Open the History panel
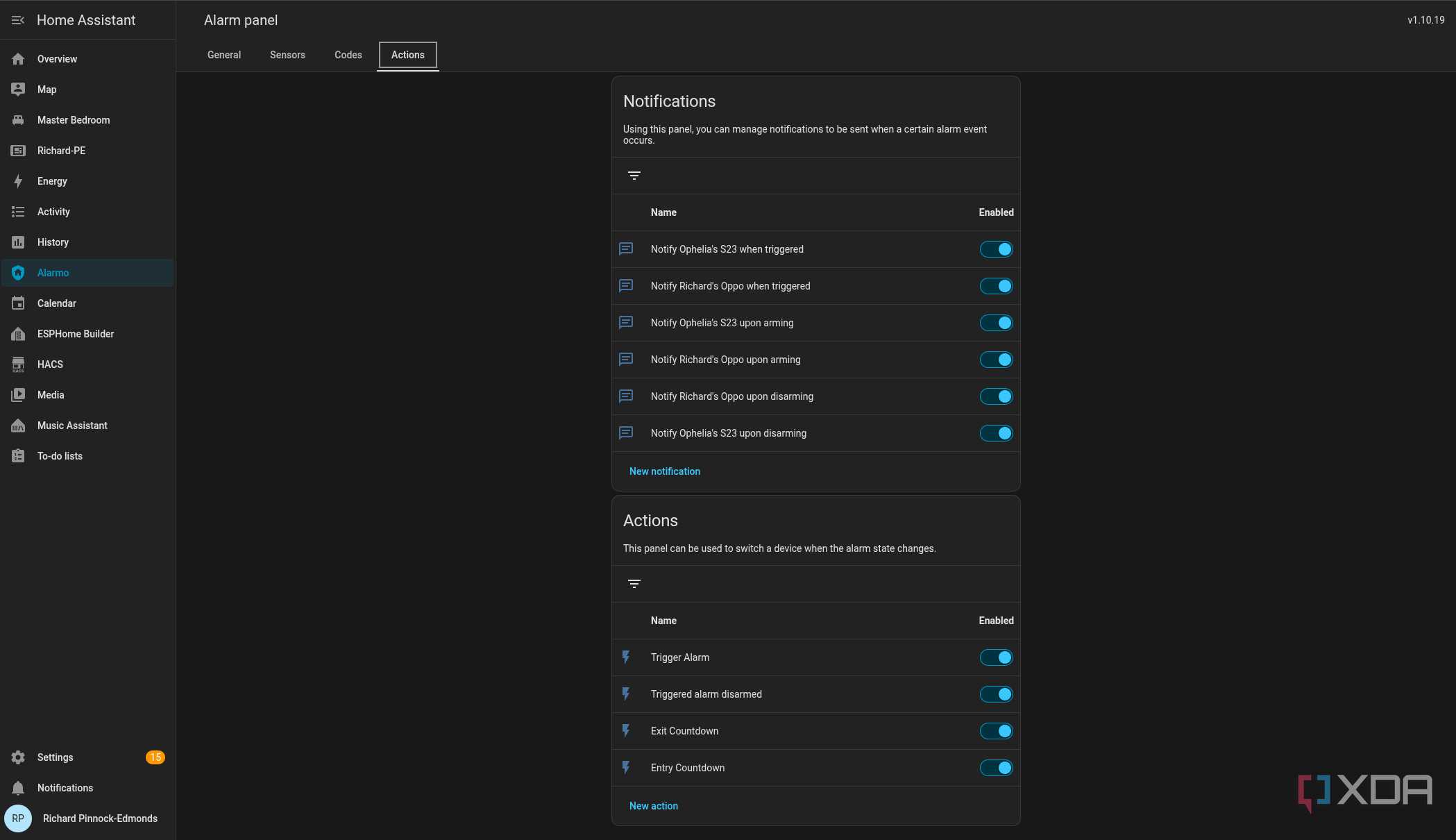Image resolution: width=1456 pixels, height=840 pixels. point(87,242)
